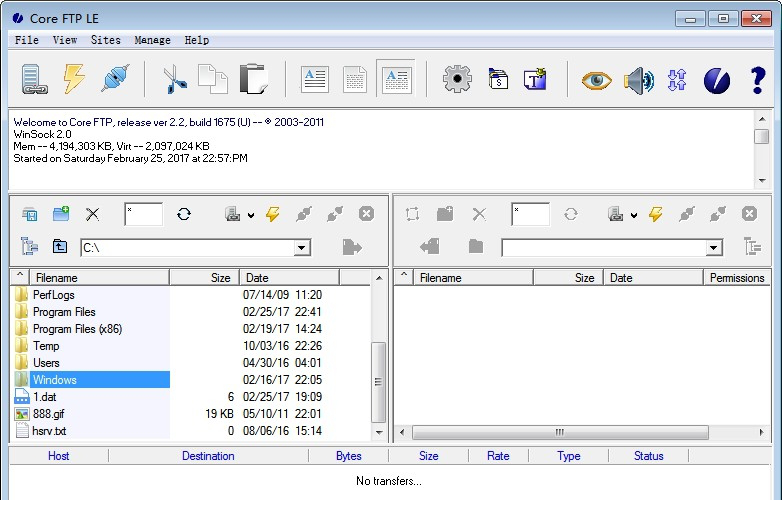The image size is (782, 520).
Task: Sort remote files by Permissions column
Action: pos(737,277)
